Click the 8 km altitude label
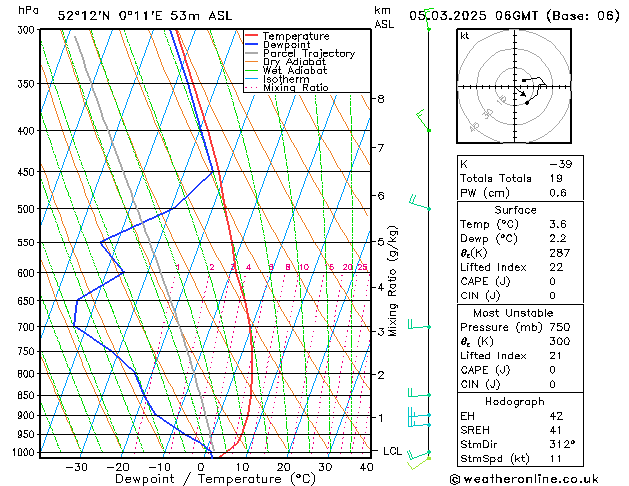This screenshot has height=486, width=629. tap(380, 99)
